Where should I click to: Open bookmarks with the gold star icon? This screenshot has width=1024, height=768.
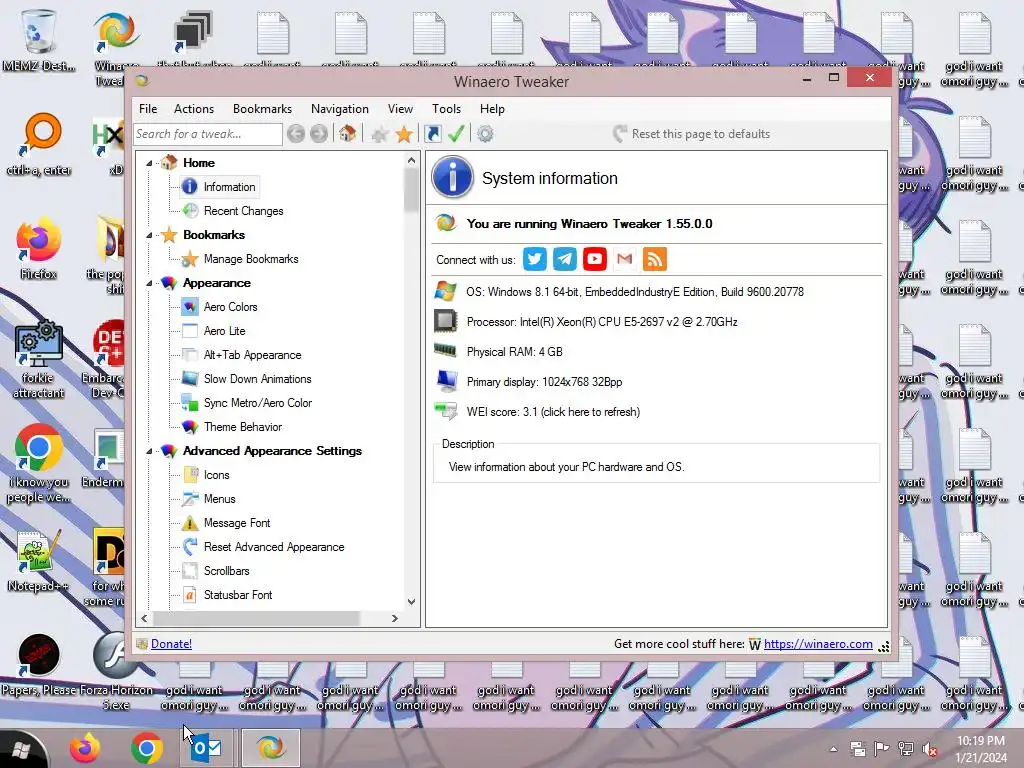[404, 135]
